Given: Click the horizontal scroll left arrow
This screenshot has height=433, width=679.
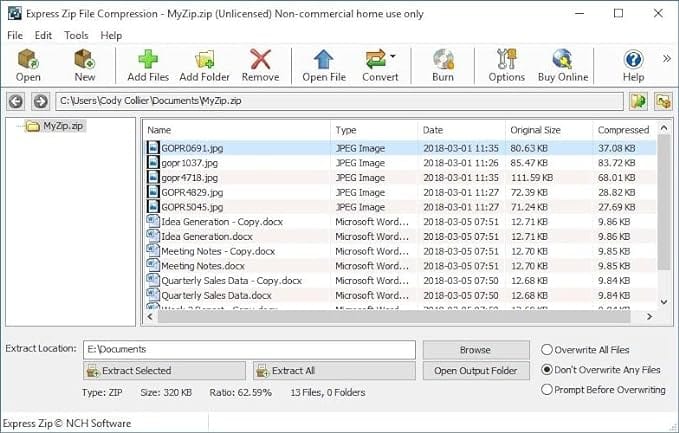Looking at the screenshot, I should click(150, 317).
